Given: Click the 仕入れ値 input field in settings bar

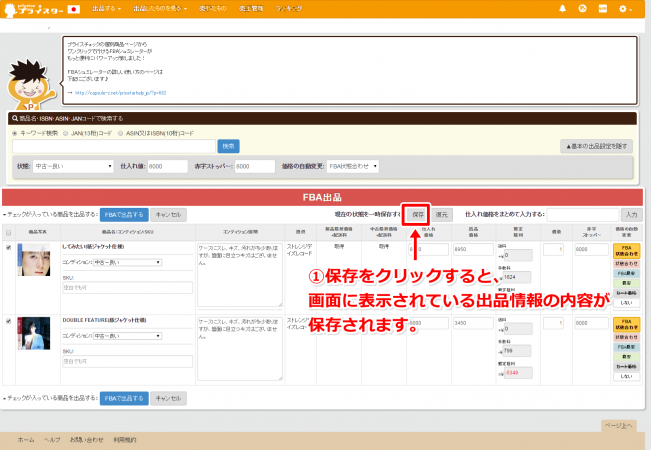Looking at the screenshot, I should (x=167, y=166).
